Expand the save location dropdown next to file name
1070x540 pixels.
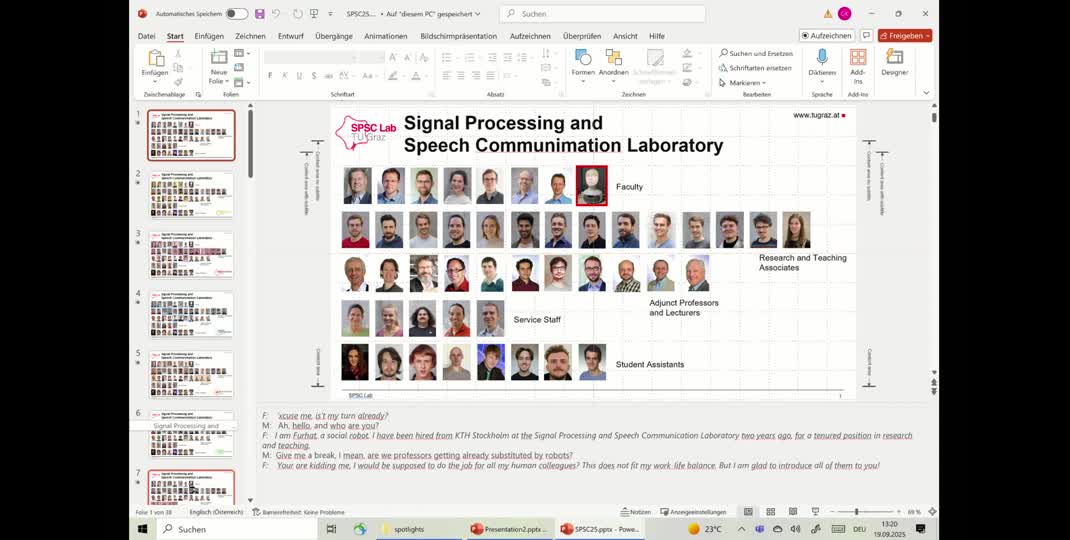coord(477,14)
